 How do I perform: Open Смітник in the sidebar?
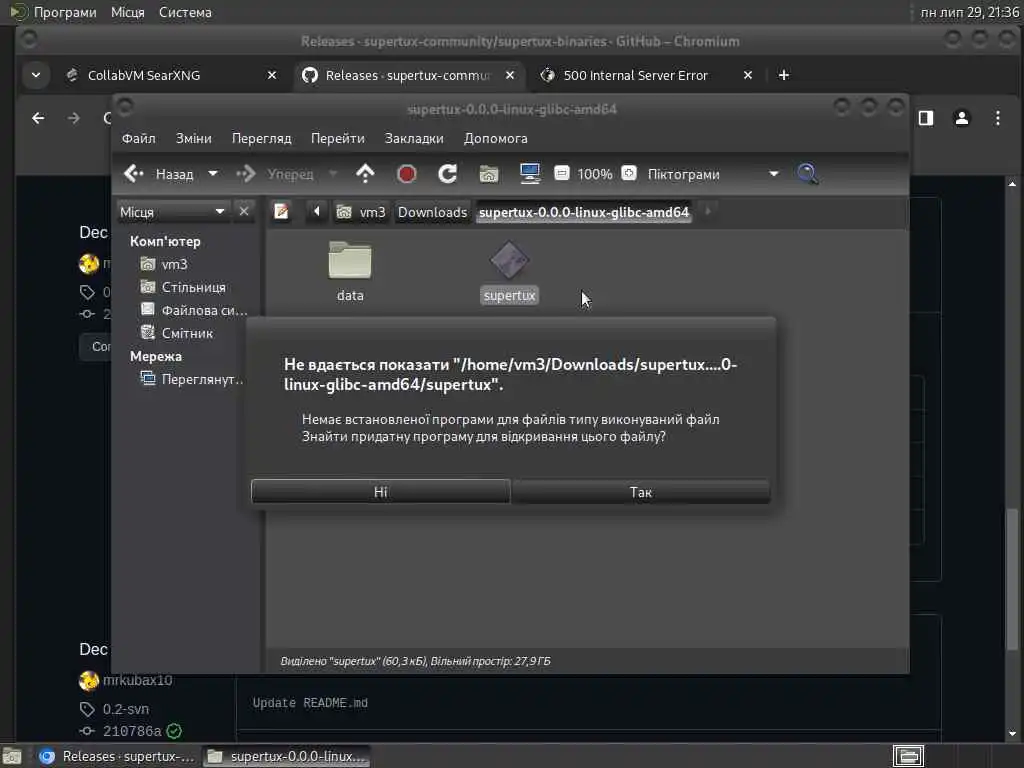click(177, 333)
